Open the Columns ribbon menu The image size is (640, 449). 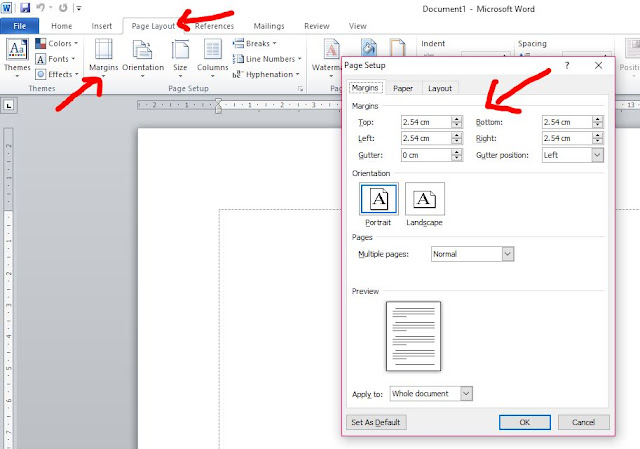[212, 57]
